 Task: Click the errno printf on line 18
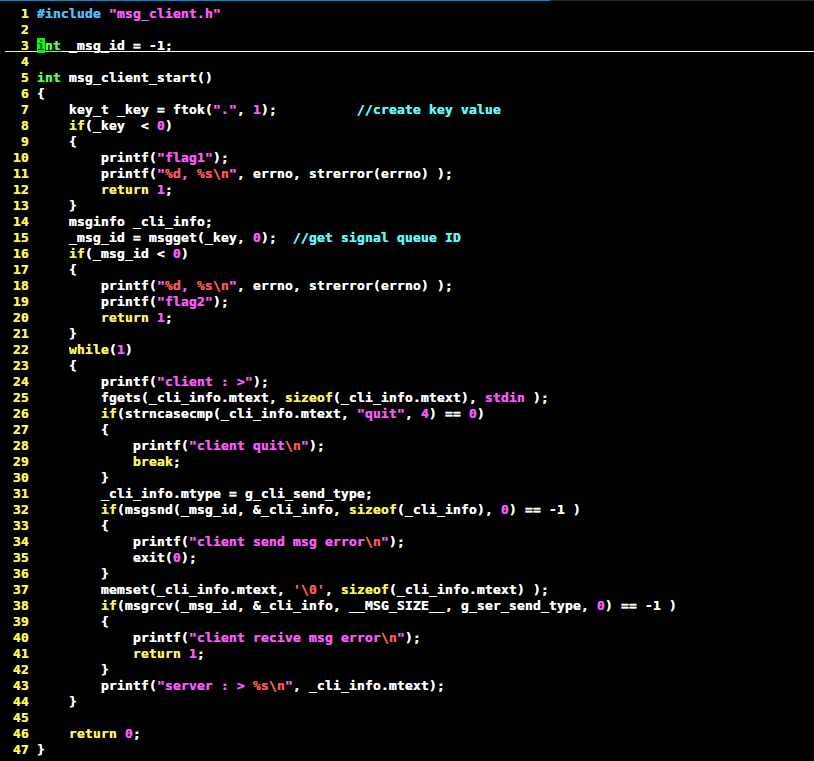276,286
